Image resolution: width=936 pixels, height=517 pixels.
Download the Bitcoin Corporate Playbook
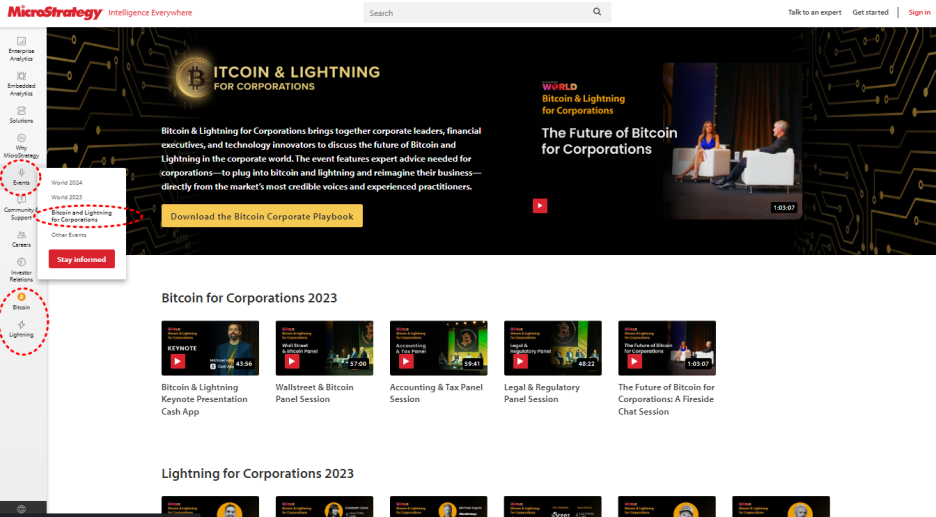pos(262,216)
